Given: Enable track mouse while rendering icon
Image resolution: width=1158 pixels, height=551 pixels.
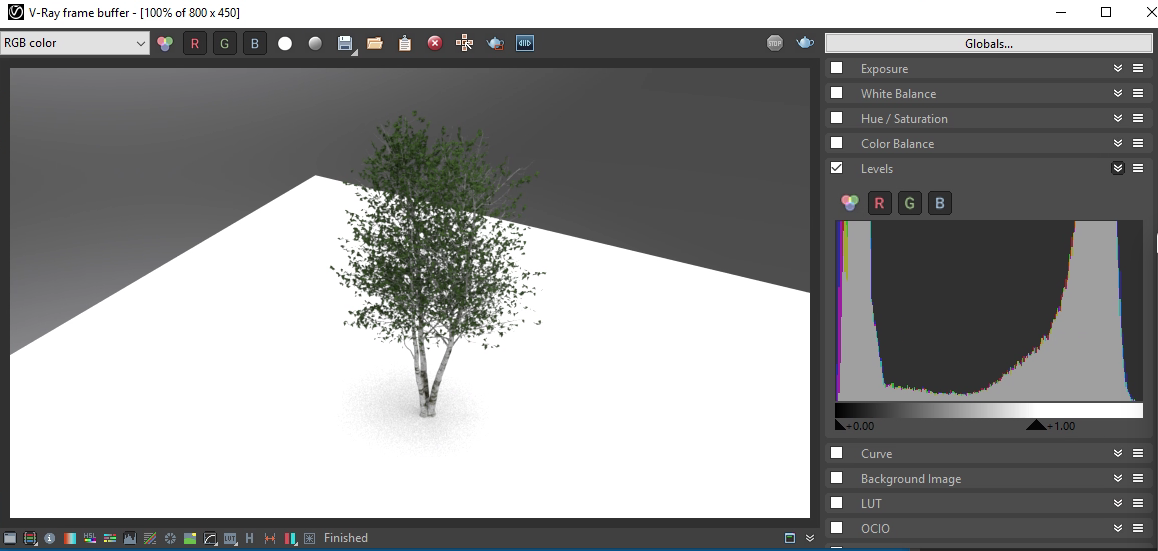Looking at the screenshot, I should (x=465, y=44).
